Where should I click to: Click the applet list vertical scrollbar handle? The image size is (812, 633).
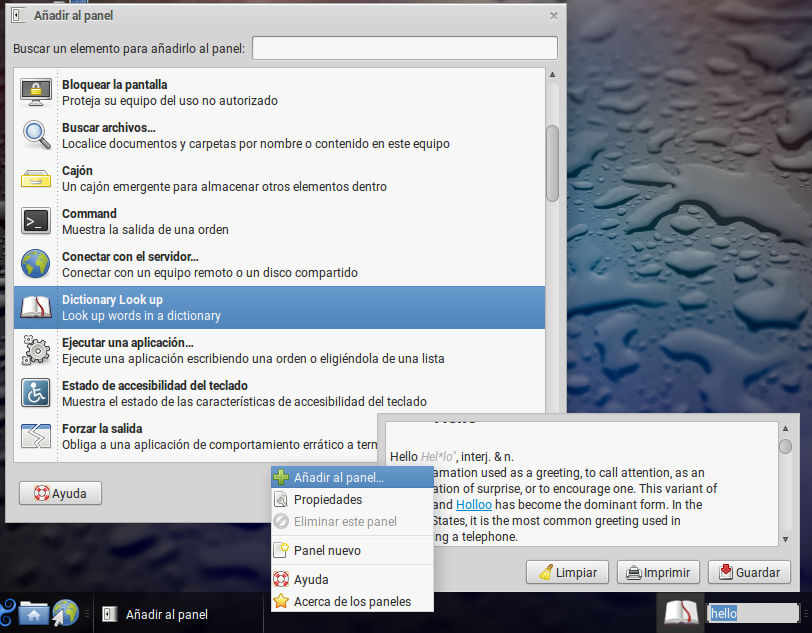(x=552, y=163)
